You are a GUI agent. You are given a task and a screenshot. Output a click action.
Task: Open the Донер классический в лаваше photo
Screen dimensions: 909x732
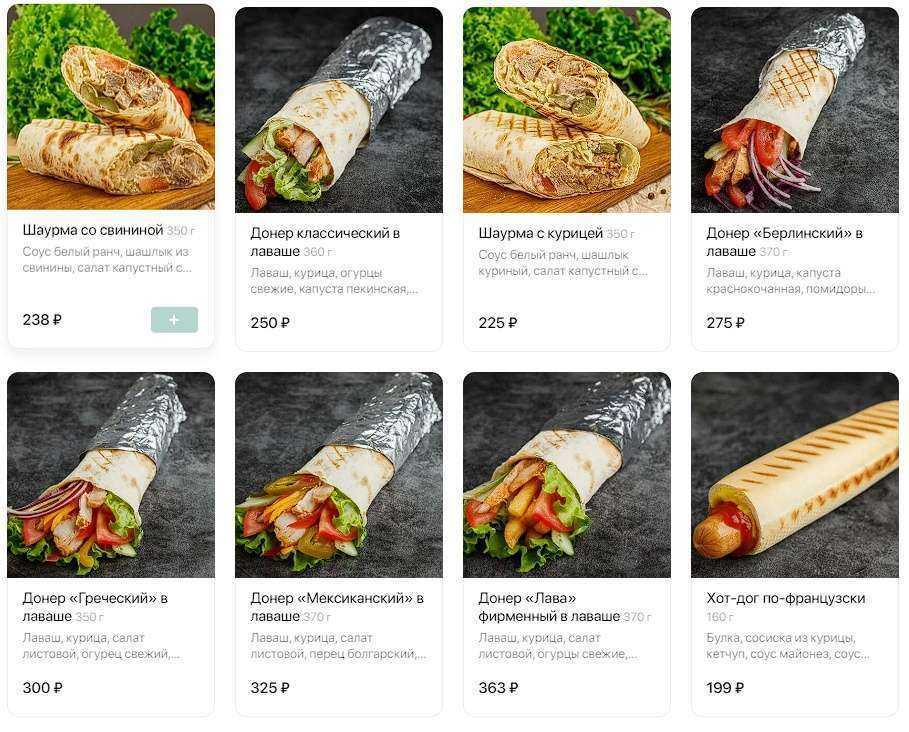coord(339,110)
